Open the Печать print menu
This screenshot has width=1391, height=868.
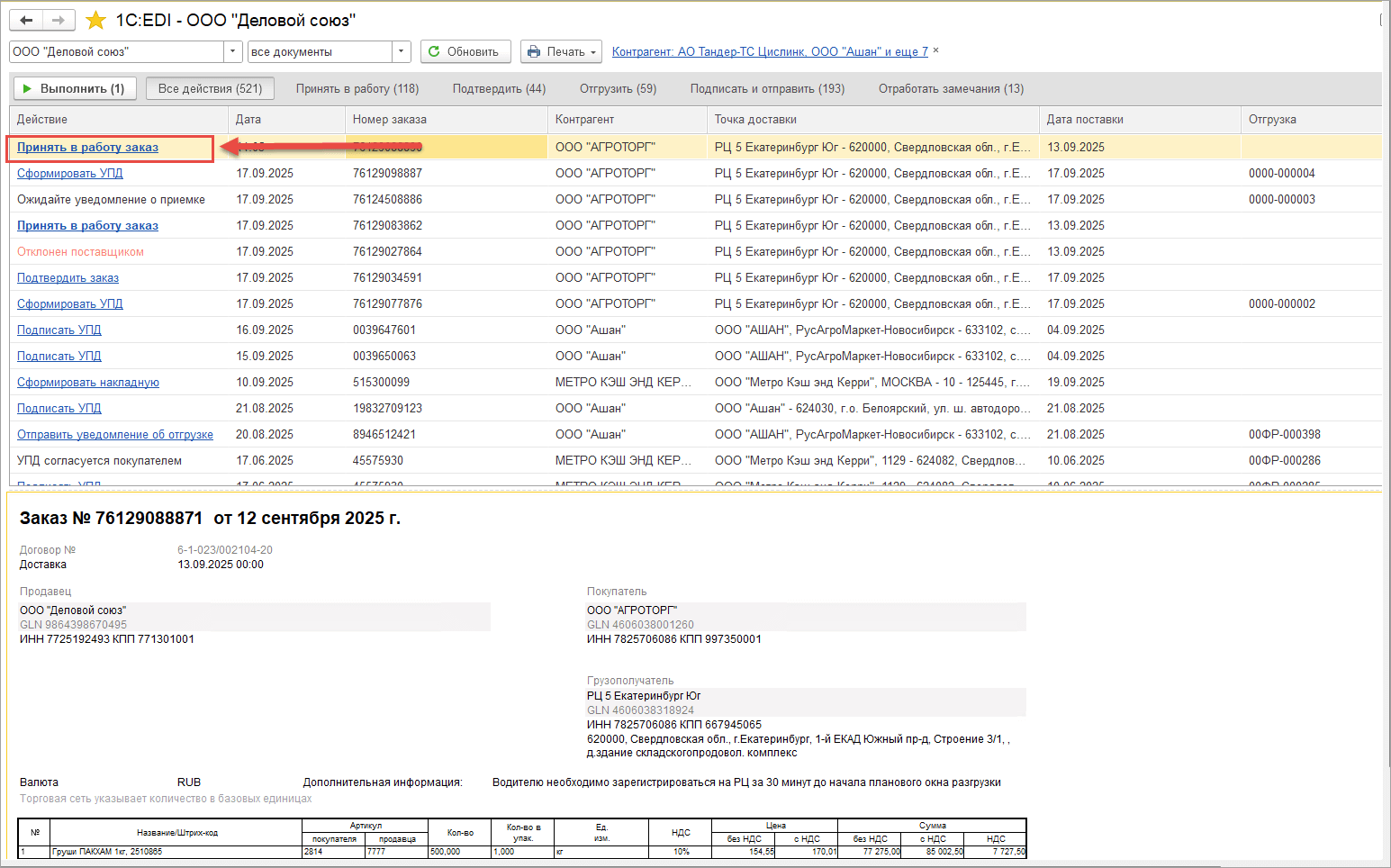point(560,51)
